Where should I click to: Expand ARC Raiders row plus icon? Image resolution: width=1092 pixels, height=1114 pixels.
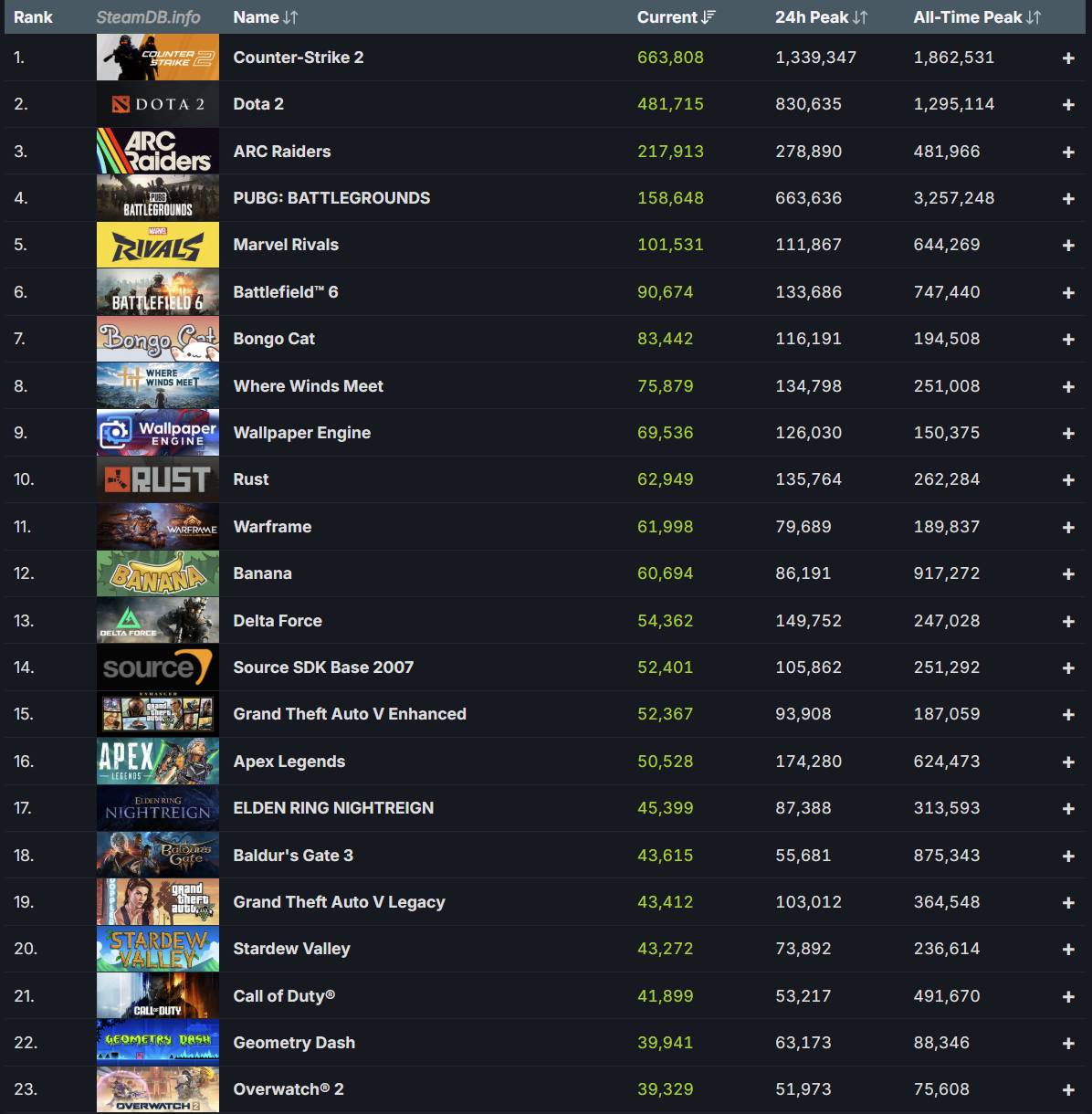click(1068, 152)
